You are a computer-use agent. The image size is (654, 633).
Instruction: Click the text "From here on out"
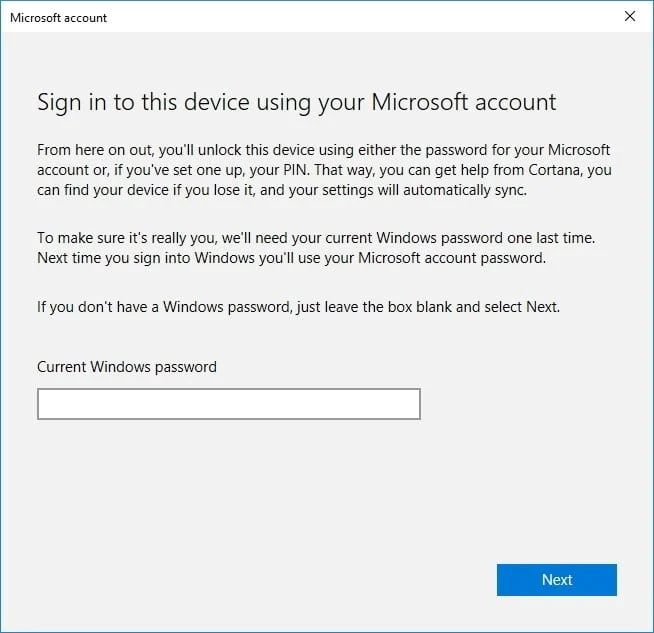pos(95,150)
